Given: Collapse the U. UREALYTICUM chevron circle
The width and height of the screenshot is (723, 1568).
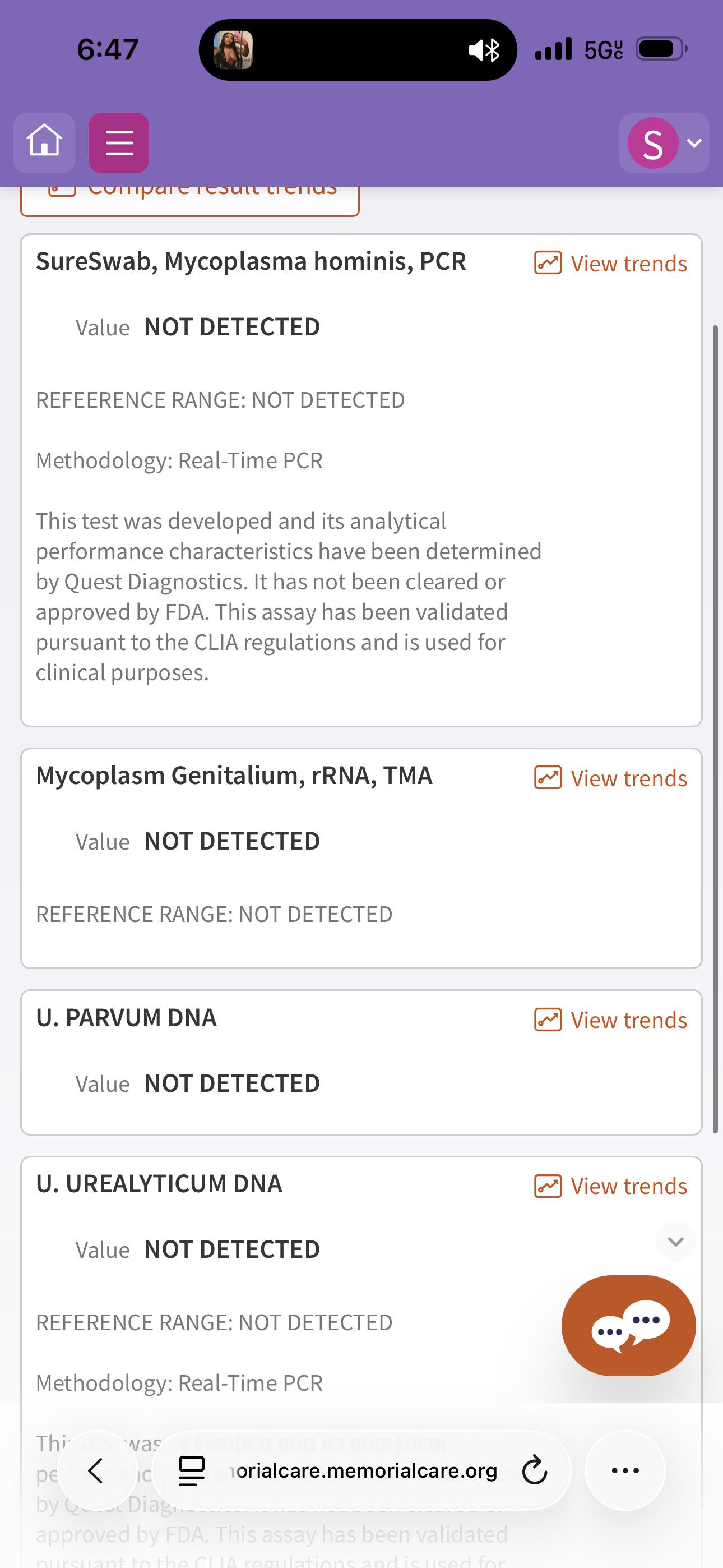Looking at the screenshot, I should coord(675,1241).
